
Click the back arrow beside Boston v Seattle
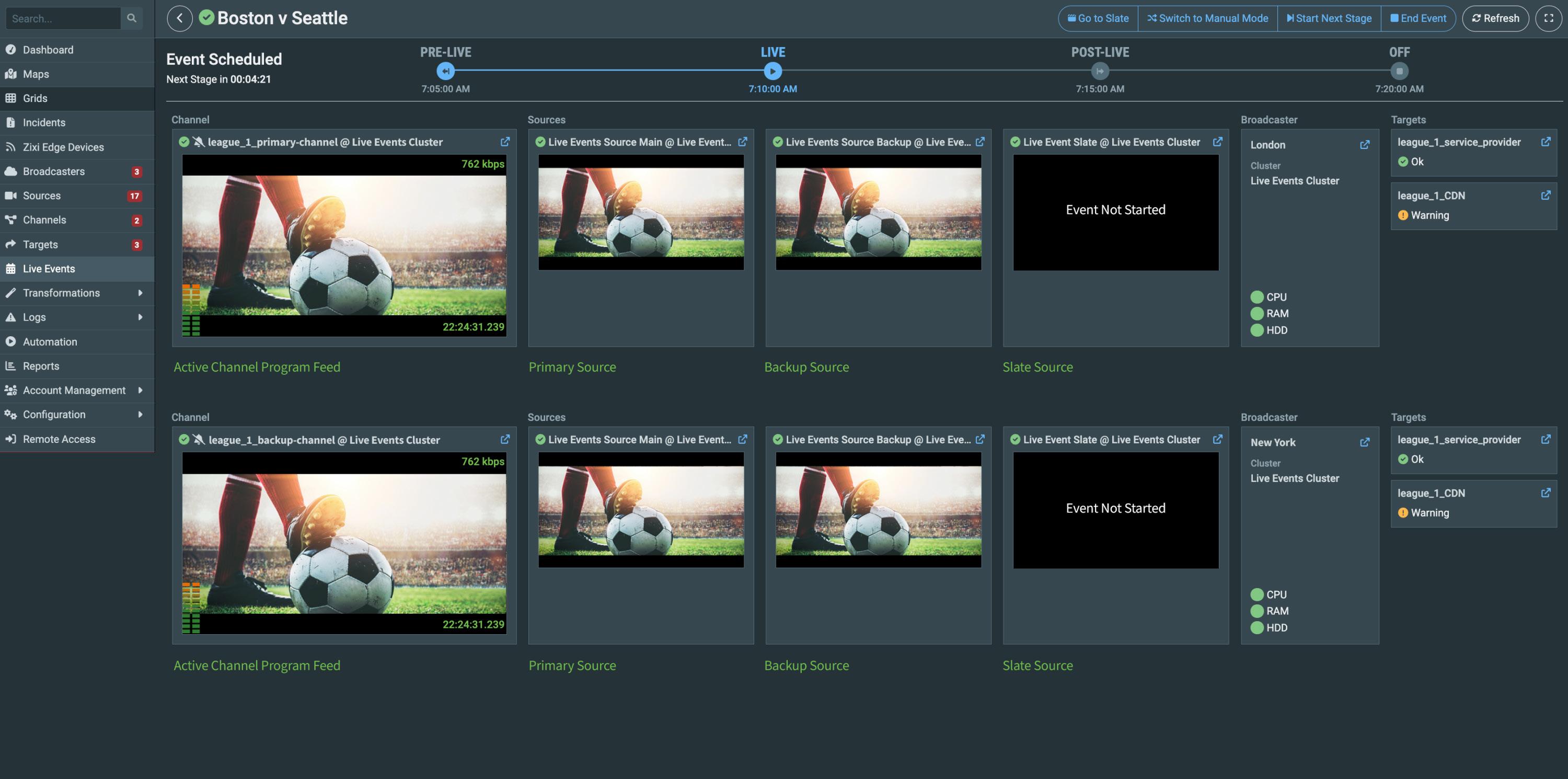(x=180, y=18)
